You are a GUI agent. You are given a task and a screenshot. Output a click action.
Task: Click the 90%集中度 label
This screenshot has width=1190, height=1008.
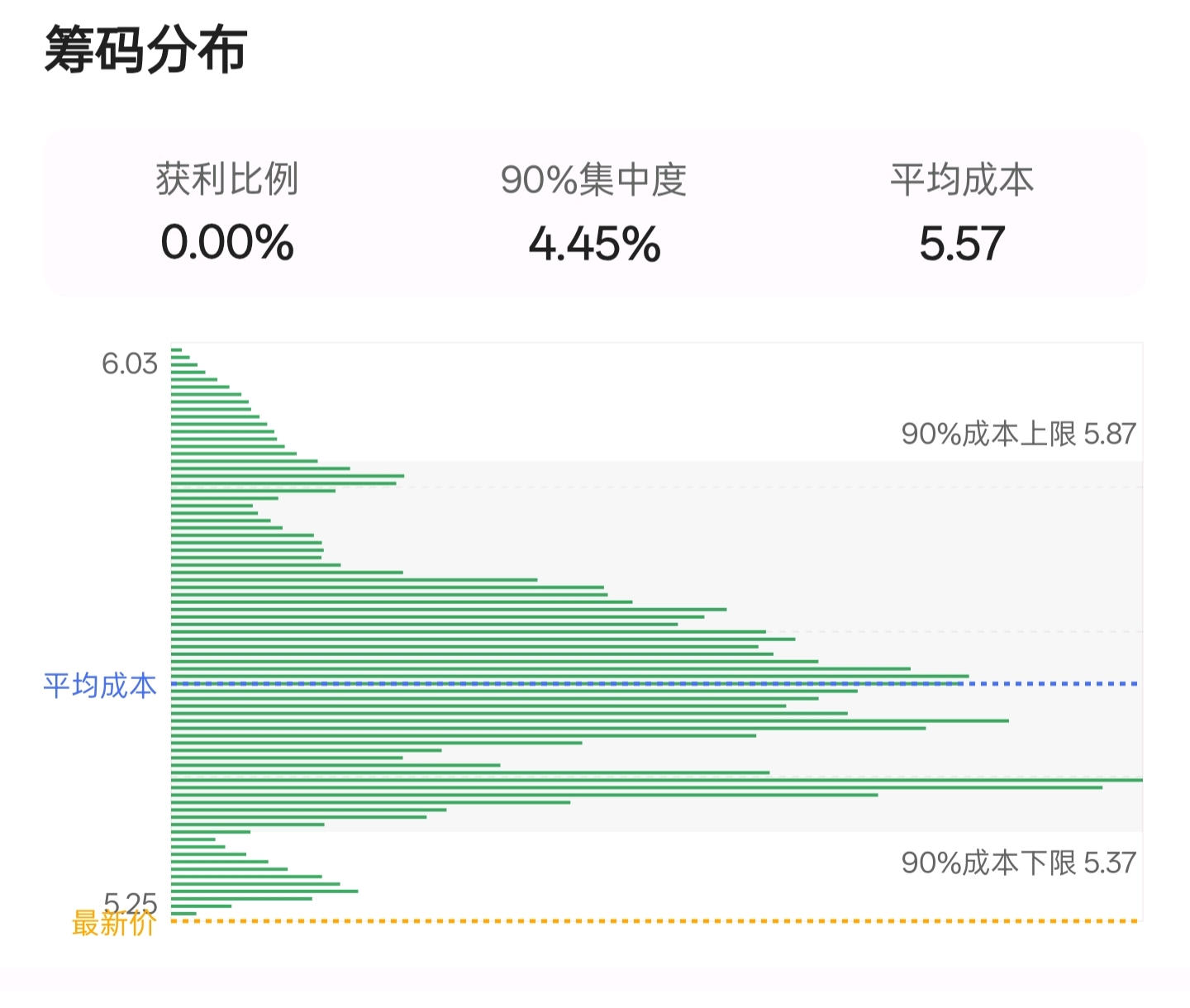click(x=593, y=179)
